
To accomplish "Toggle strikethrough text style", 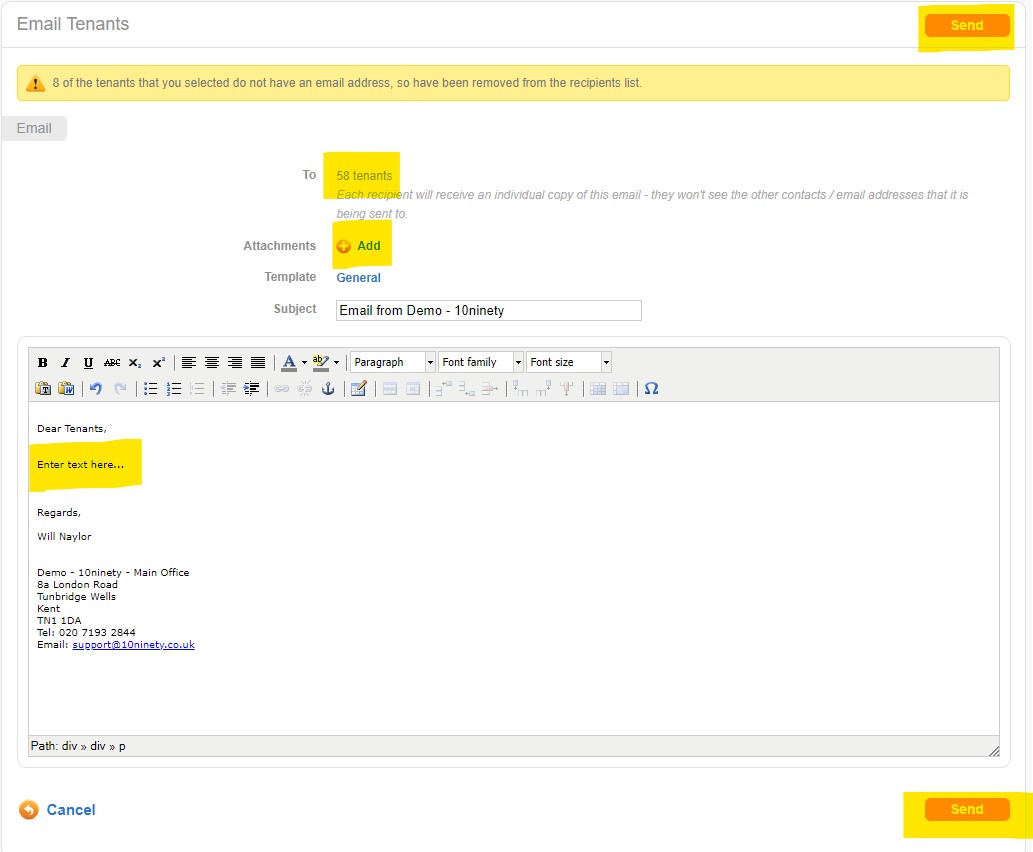I will 112,362.
